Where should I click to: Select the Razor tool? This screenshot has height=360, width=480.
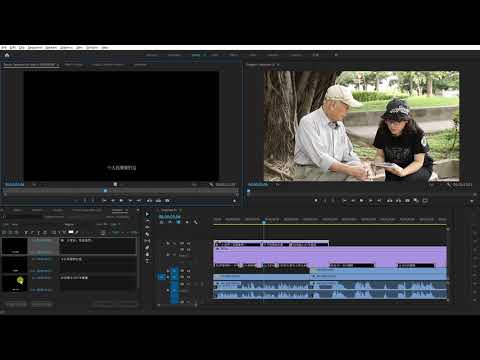tap(148, 234)
